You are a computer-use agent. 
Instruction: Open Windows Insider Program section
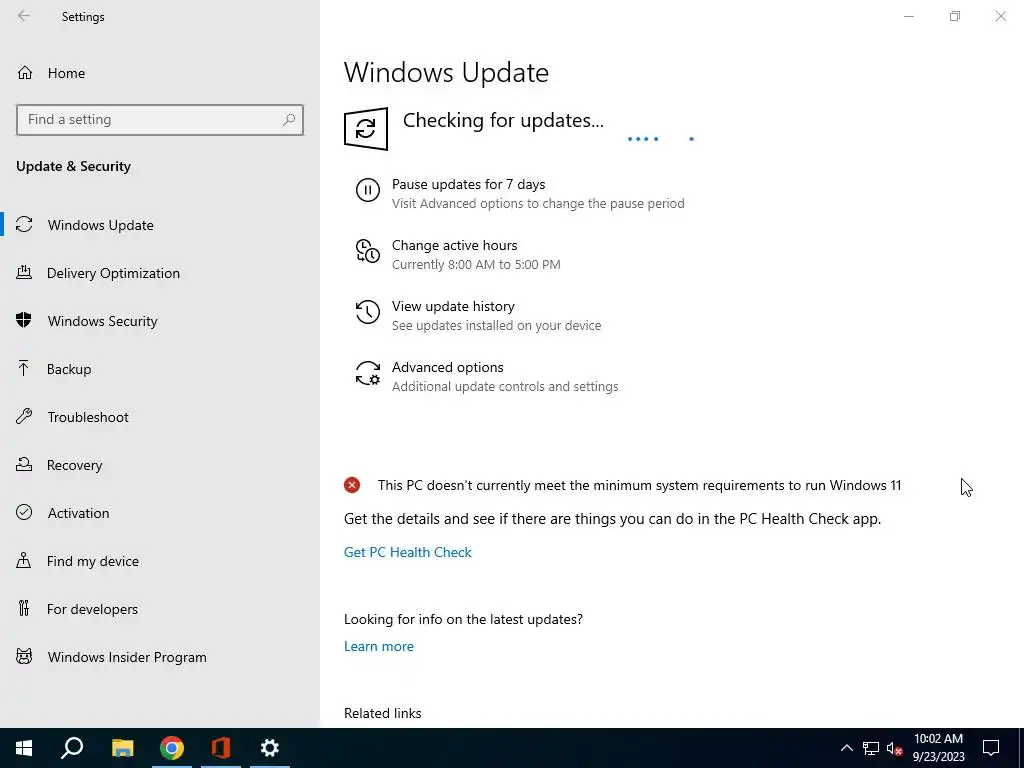[160, 657]
